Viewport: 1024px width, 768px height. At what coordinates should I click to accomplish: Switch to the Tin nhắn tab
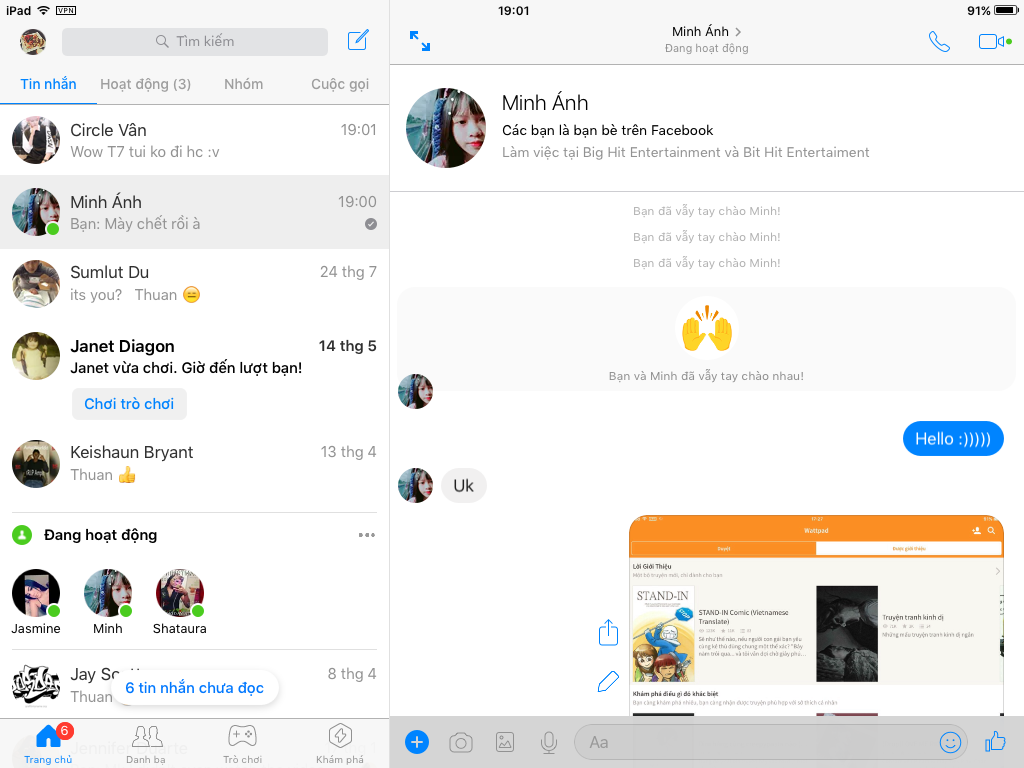tap(48, 84)
